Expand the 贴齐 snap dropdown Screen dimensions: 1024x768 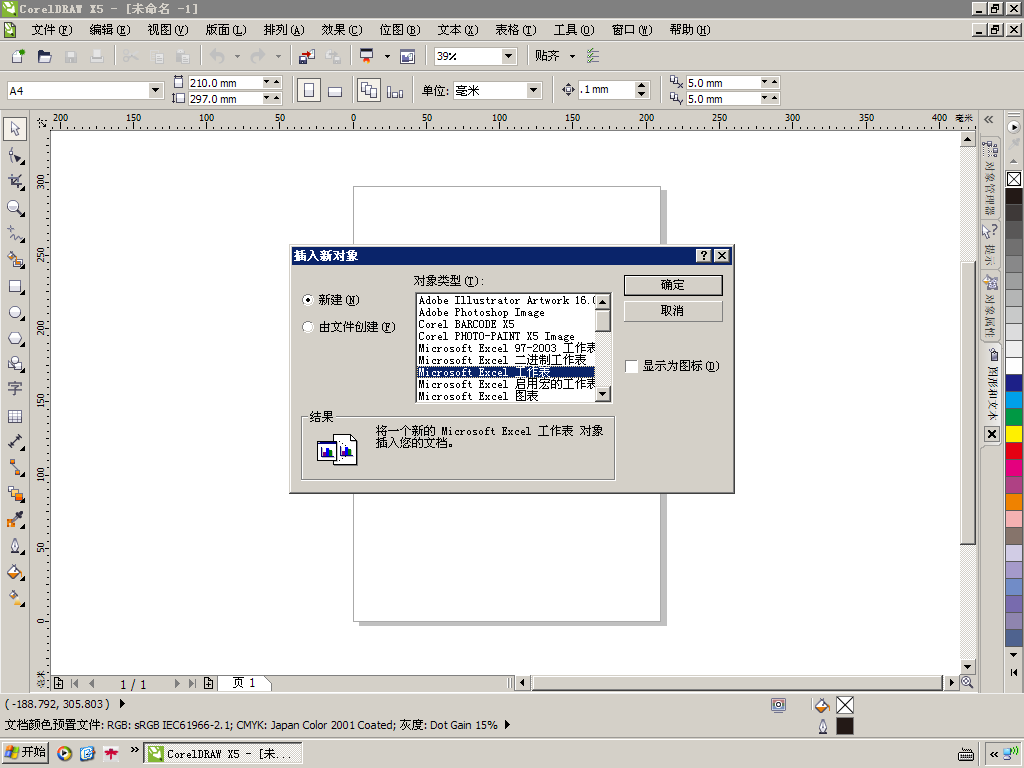573,56
